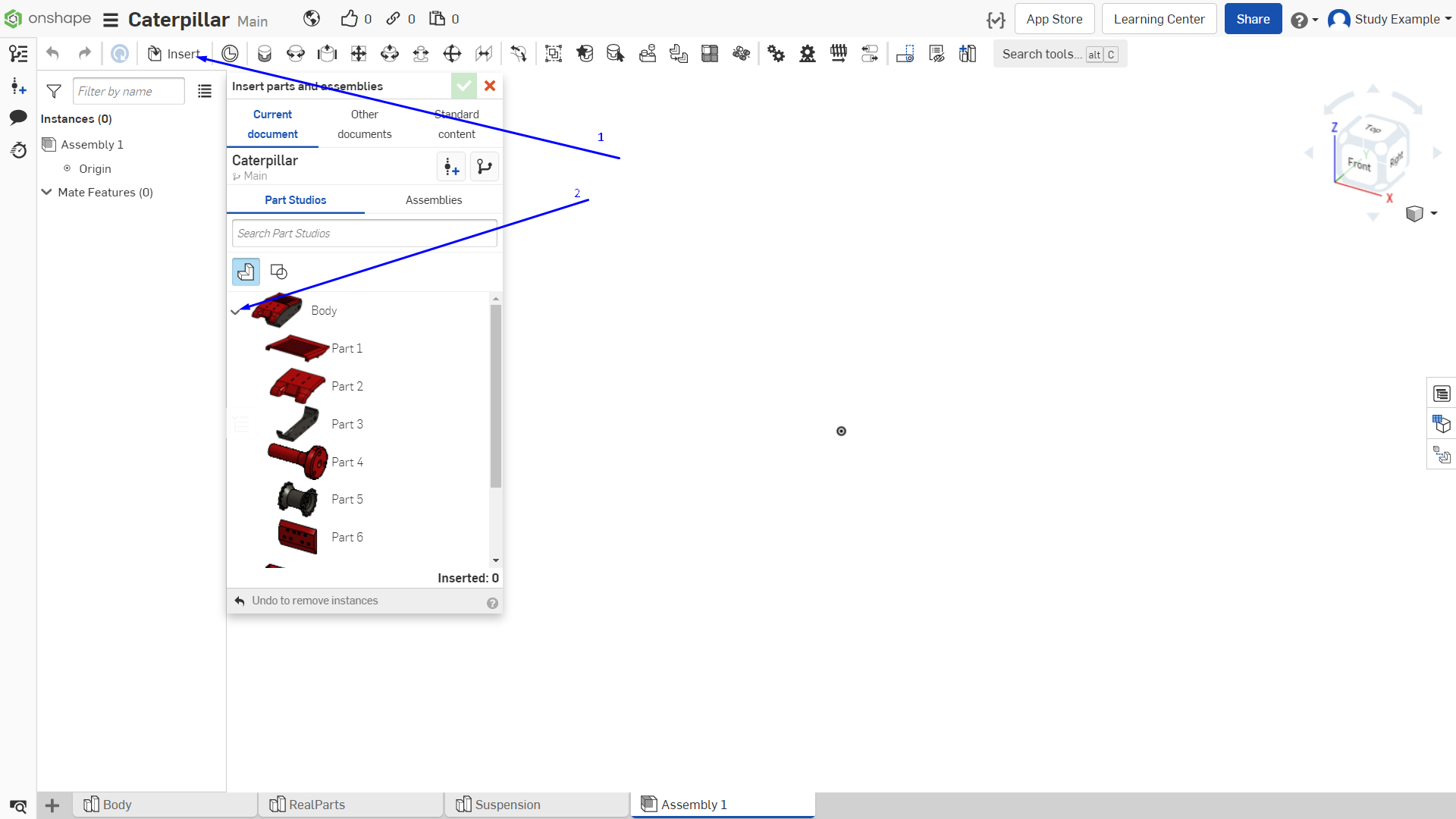Open the Suspension tab at bottom
Image resolution: width=1456 pixels, height=819 pixels.
(538, 805)
